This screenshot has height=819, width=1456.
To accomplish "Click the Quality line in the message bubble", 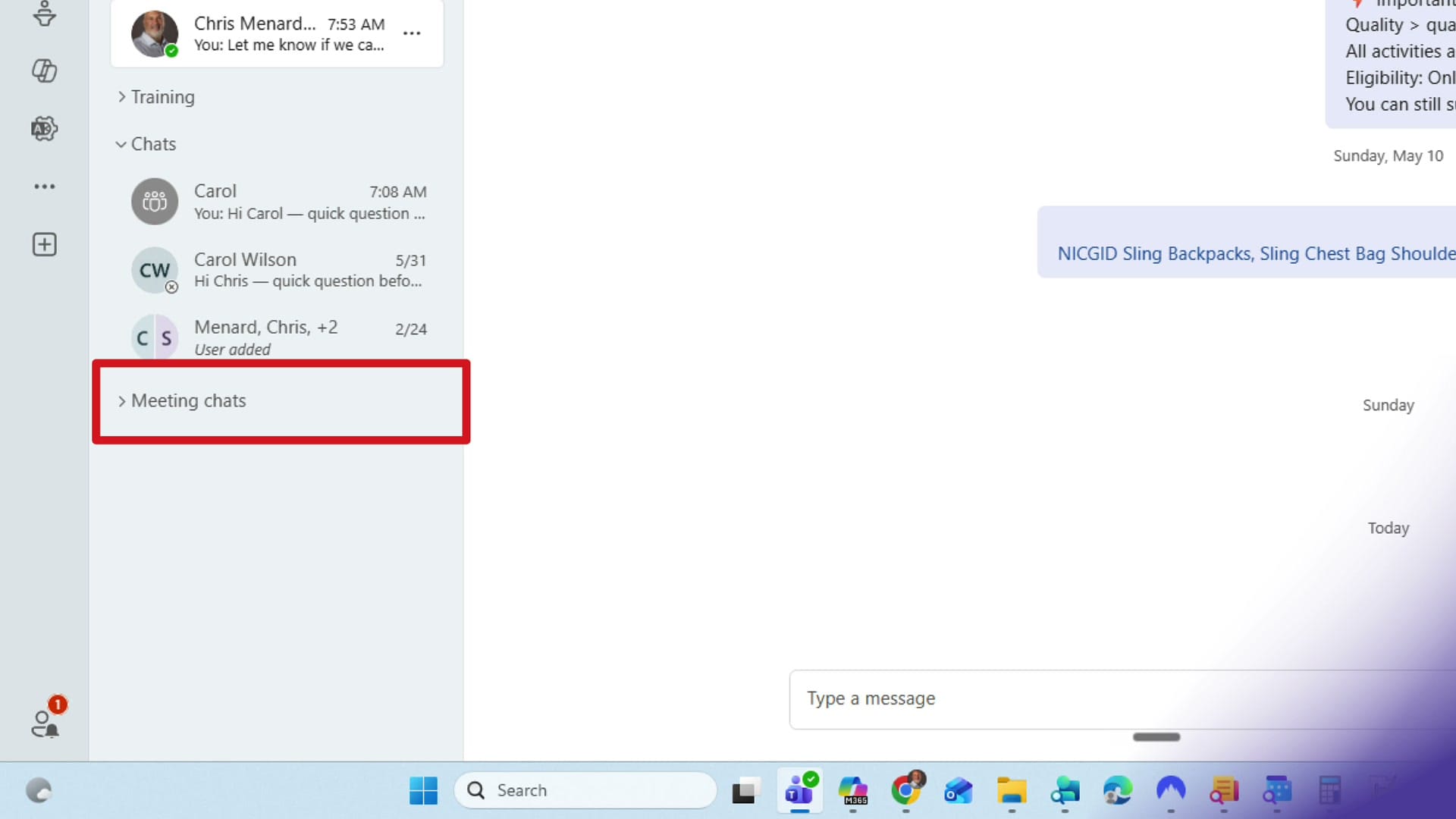I will 1400,25.
